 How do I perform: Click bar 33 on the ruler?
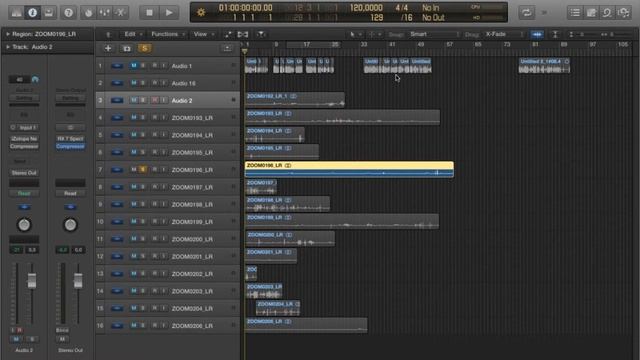click(364, 44)
